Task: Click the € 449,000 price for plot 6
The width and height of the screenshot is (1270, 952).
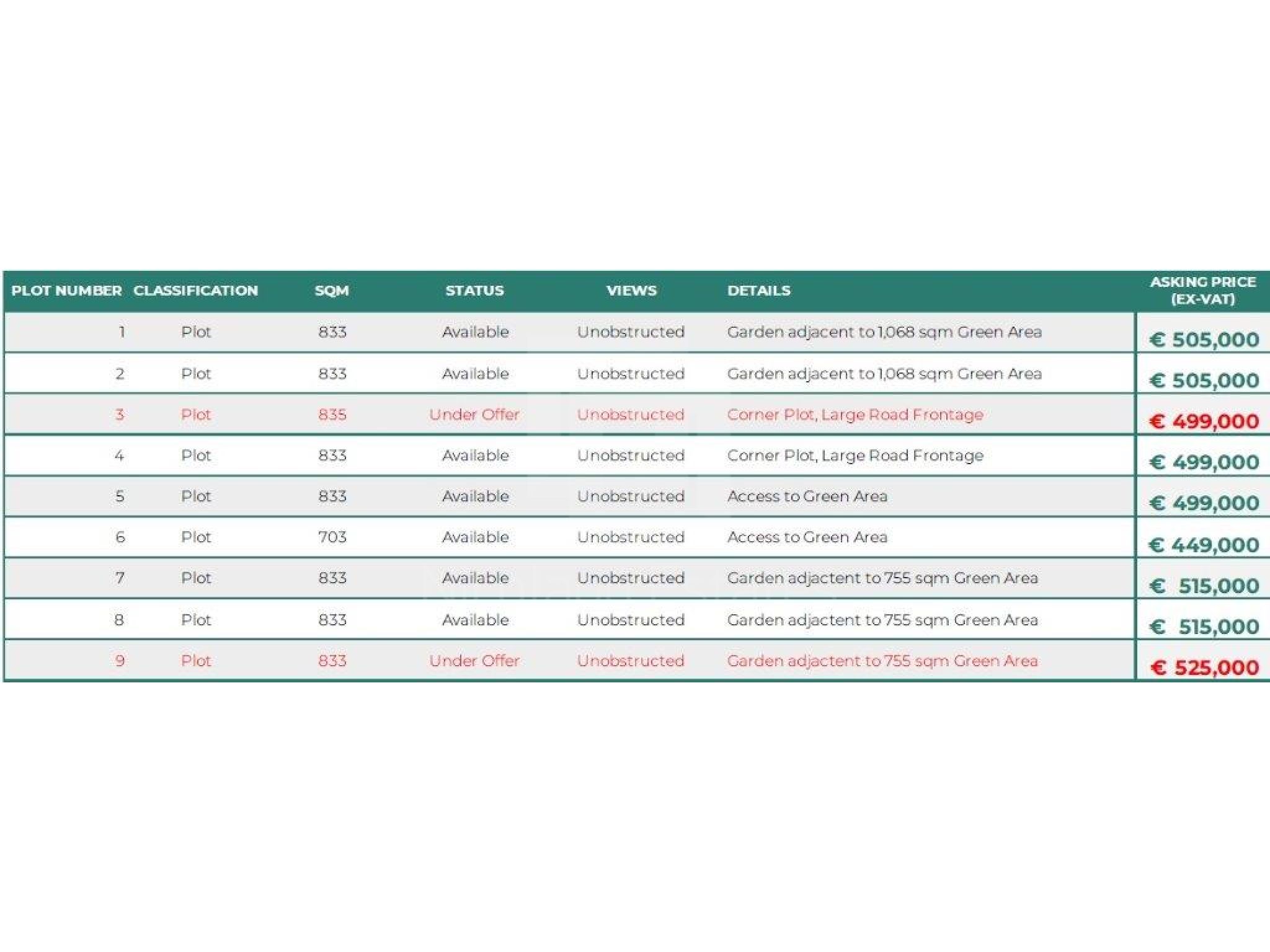Action: (x=1204, y=545)
